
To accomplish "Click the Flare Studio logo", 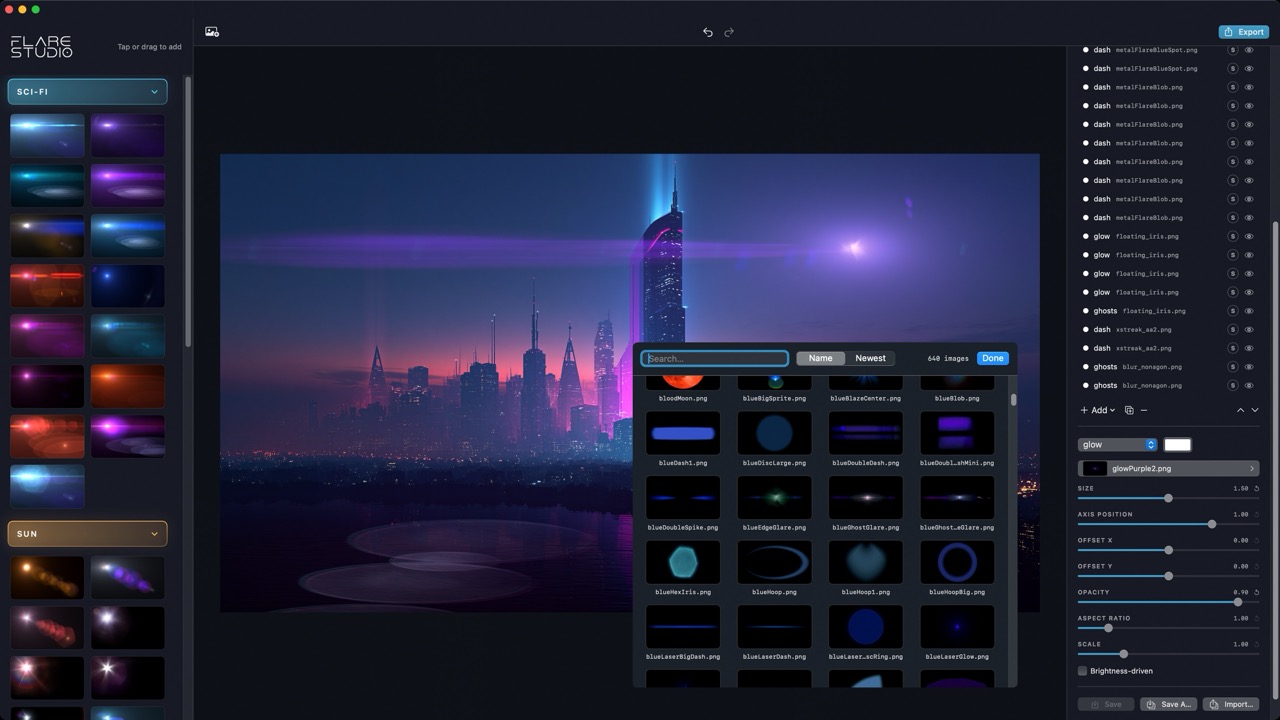I will [x=41, y=46].
